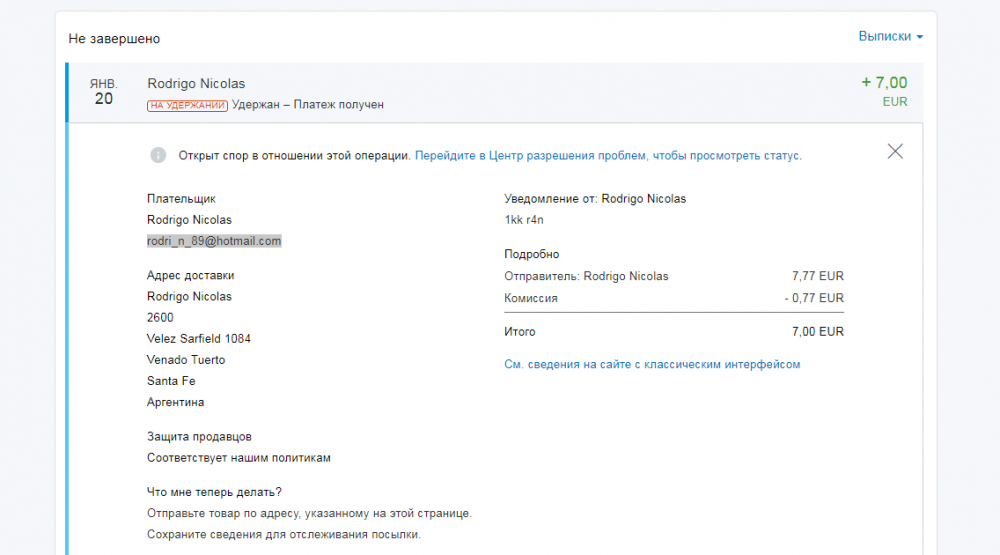
Task: Open the Центр разрешения проблем link
Action: click(608, 156)
